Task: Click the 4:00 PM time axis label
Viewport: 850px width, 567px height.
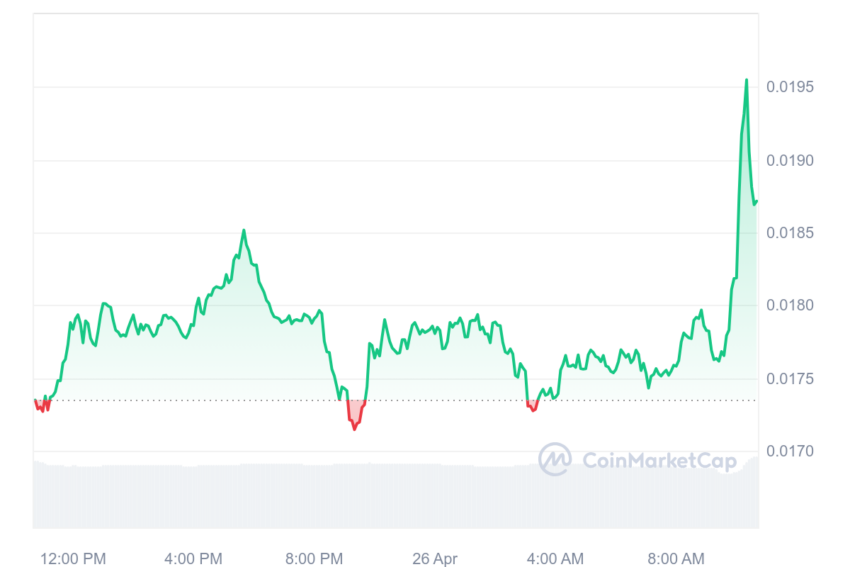Action: (194, 558)
